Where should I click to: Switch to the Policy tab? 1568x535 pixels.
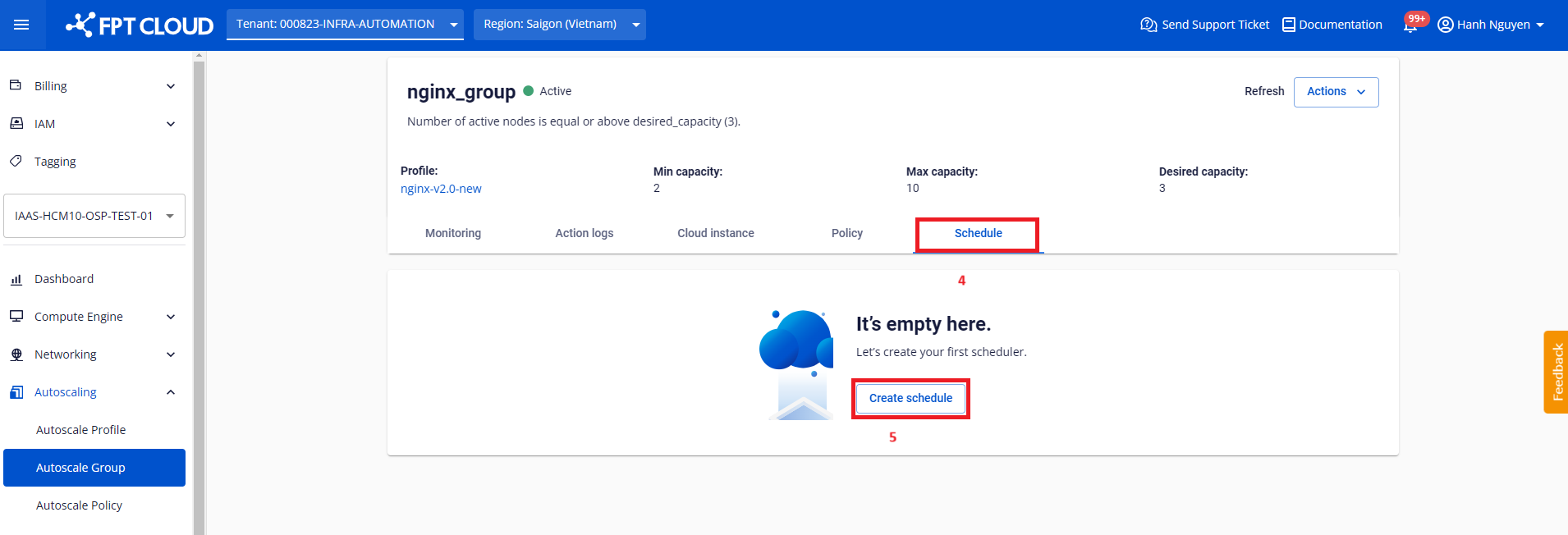[x=846, y=233]
